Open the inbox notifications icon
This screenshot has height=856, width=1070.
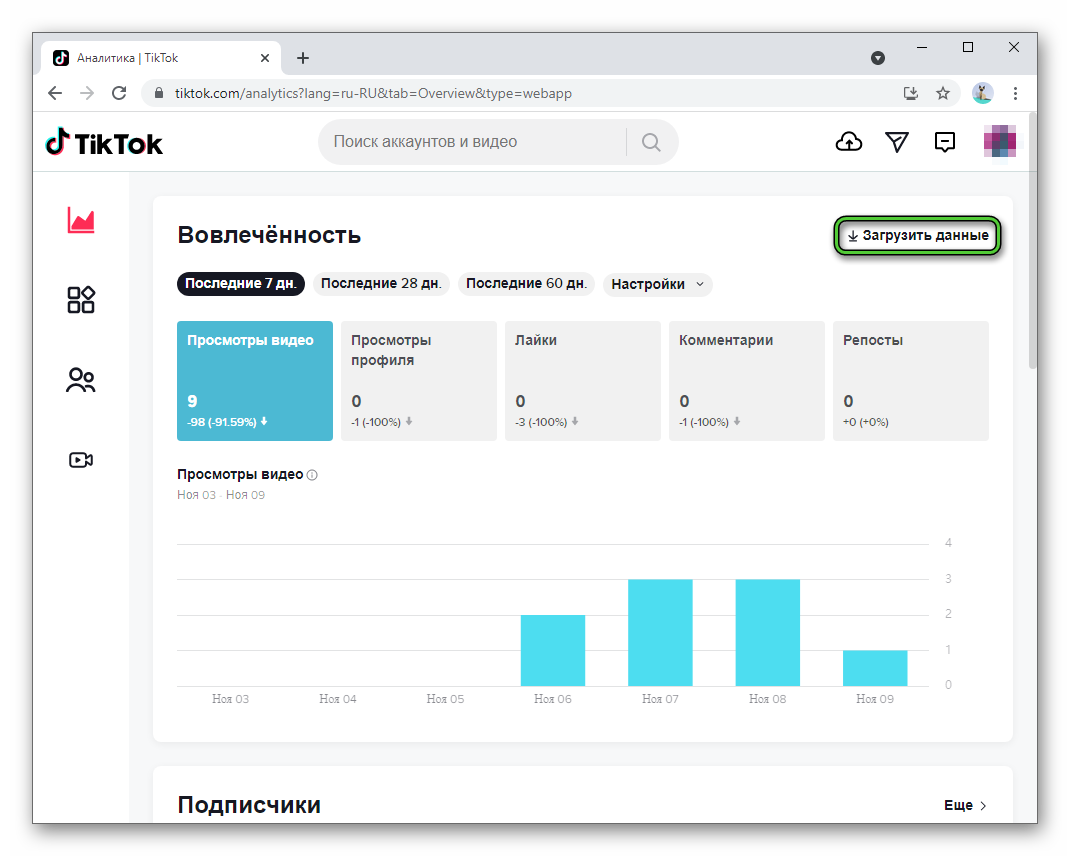(x=945, y=142)
